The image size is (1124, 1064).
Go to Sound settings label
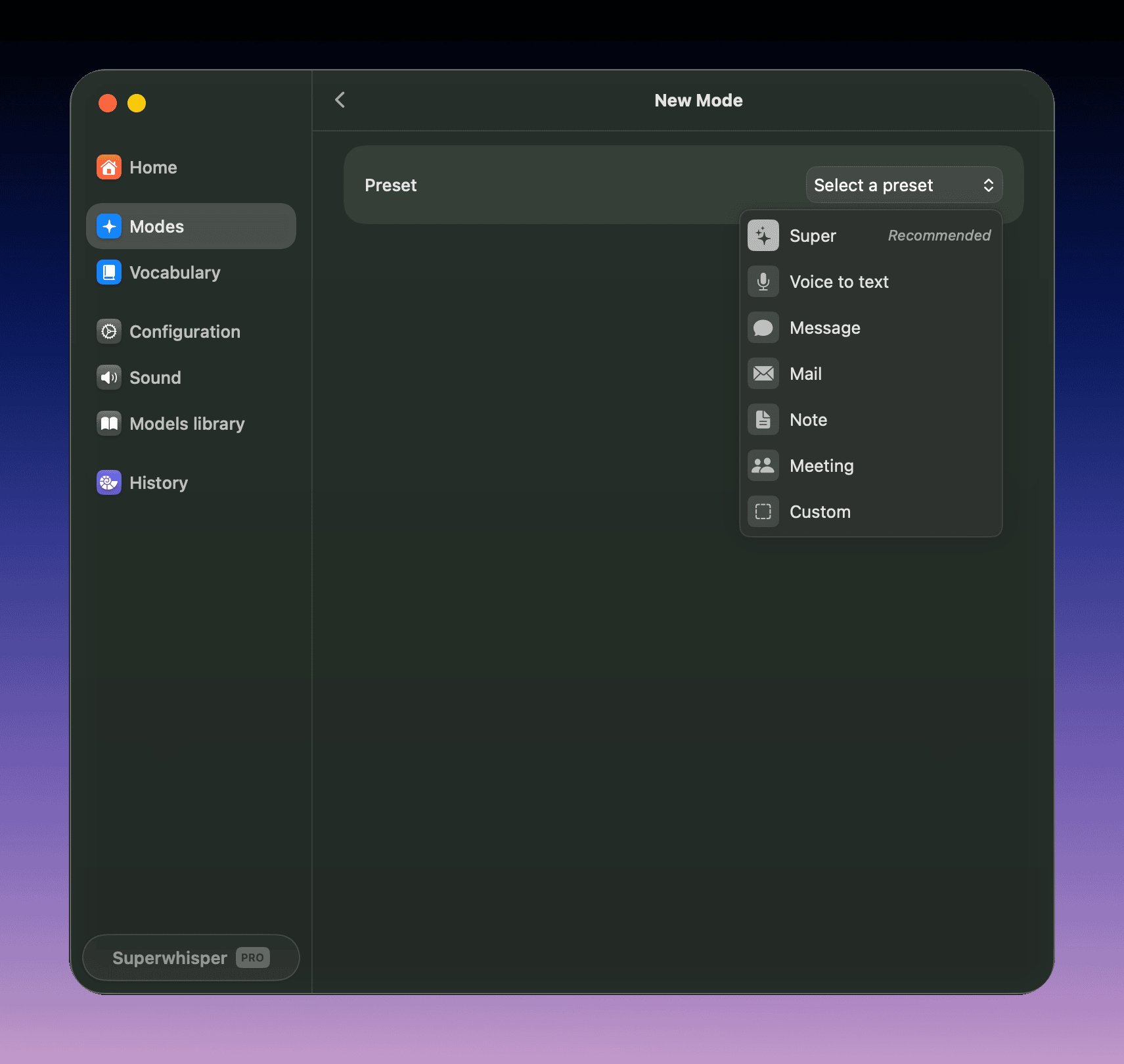click(155, 378)
